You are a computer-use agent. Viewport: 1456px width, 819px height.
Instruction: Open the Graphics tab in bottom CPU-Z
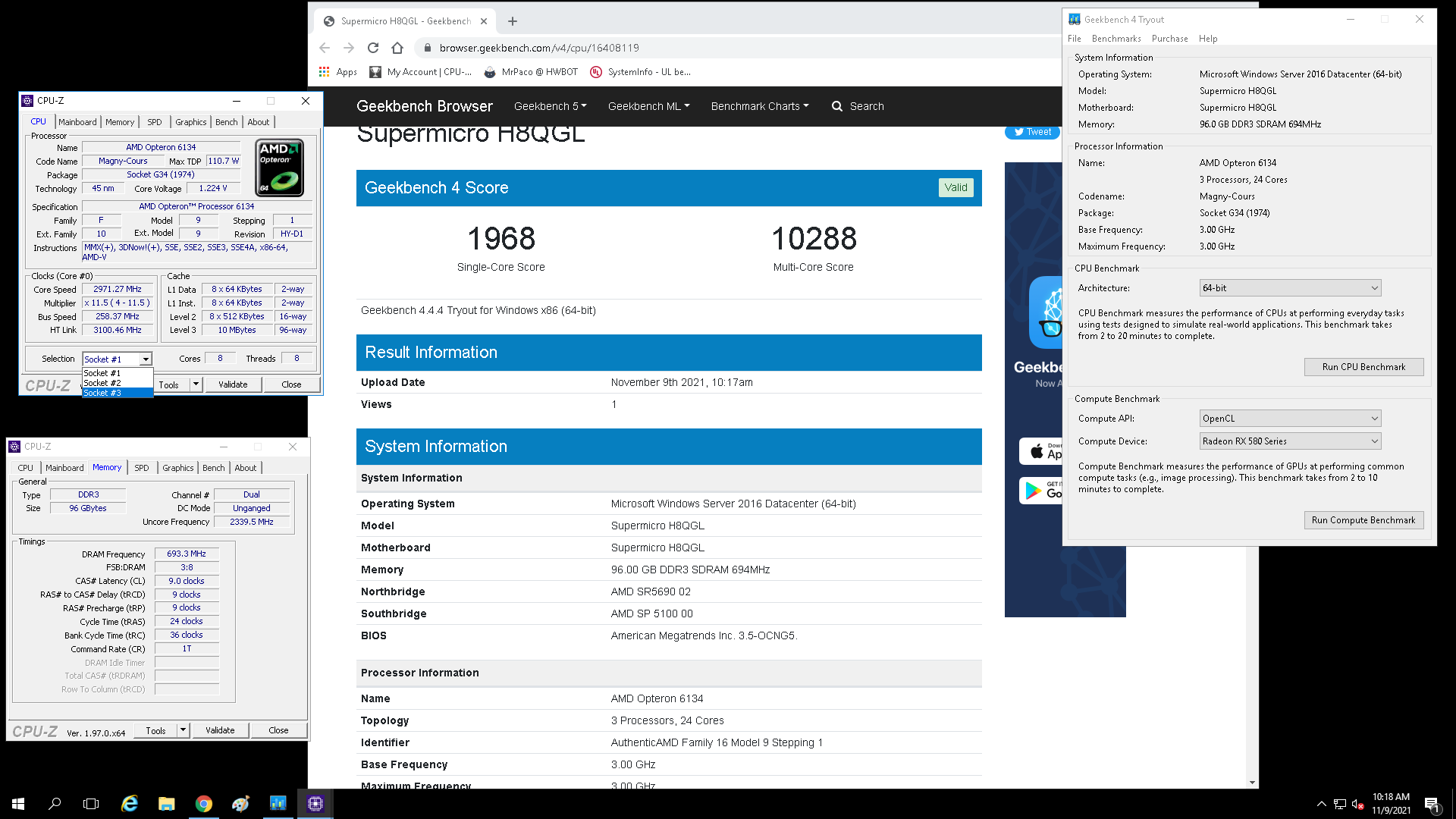(178, 468)
